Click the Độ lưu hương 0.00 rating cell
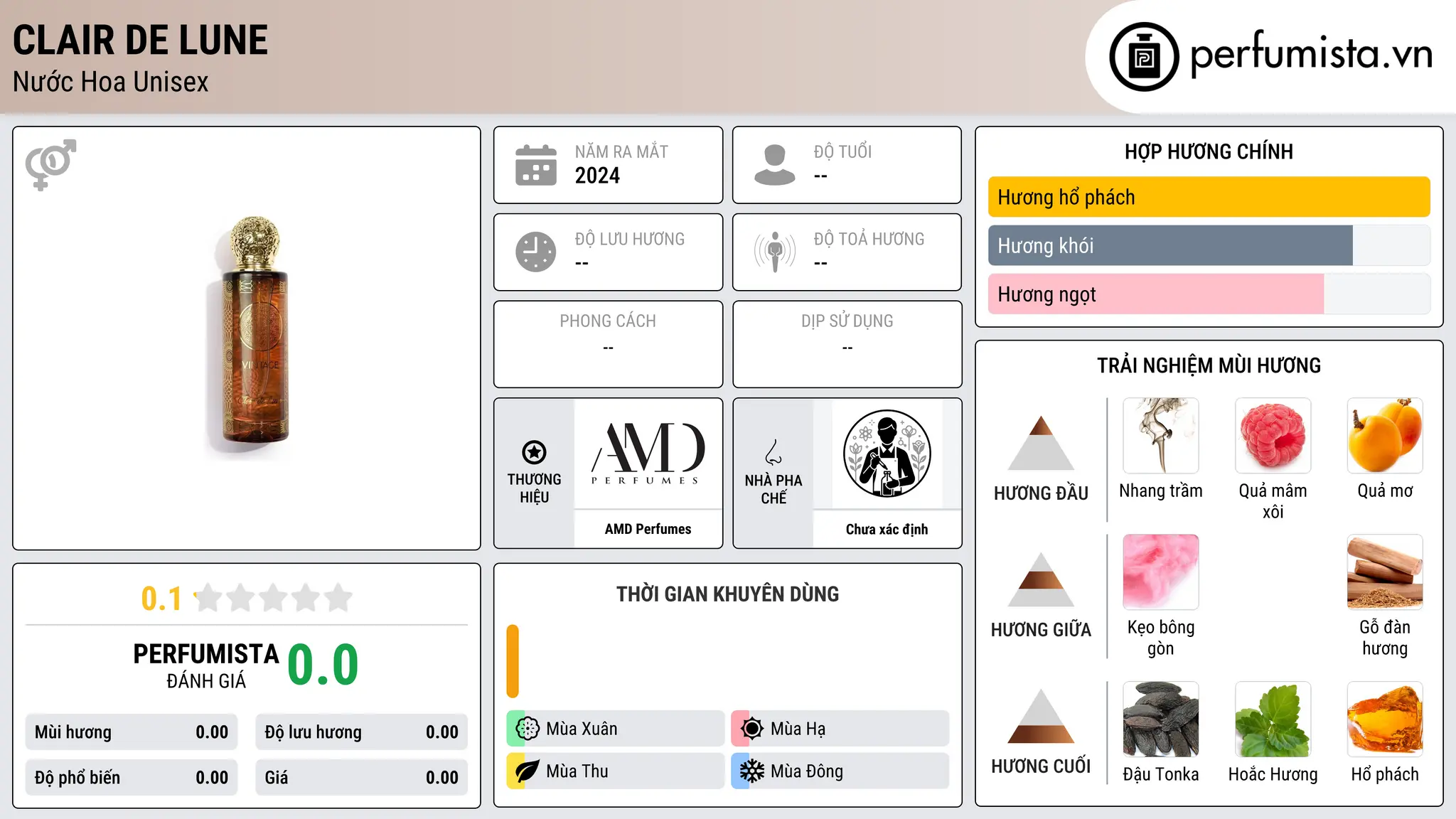1456x819 pixels. click(361, 732)
